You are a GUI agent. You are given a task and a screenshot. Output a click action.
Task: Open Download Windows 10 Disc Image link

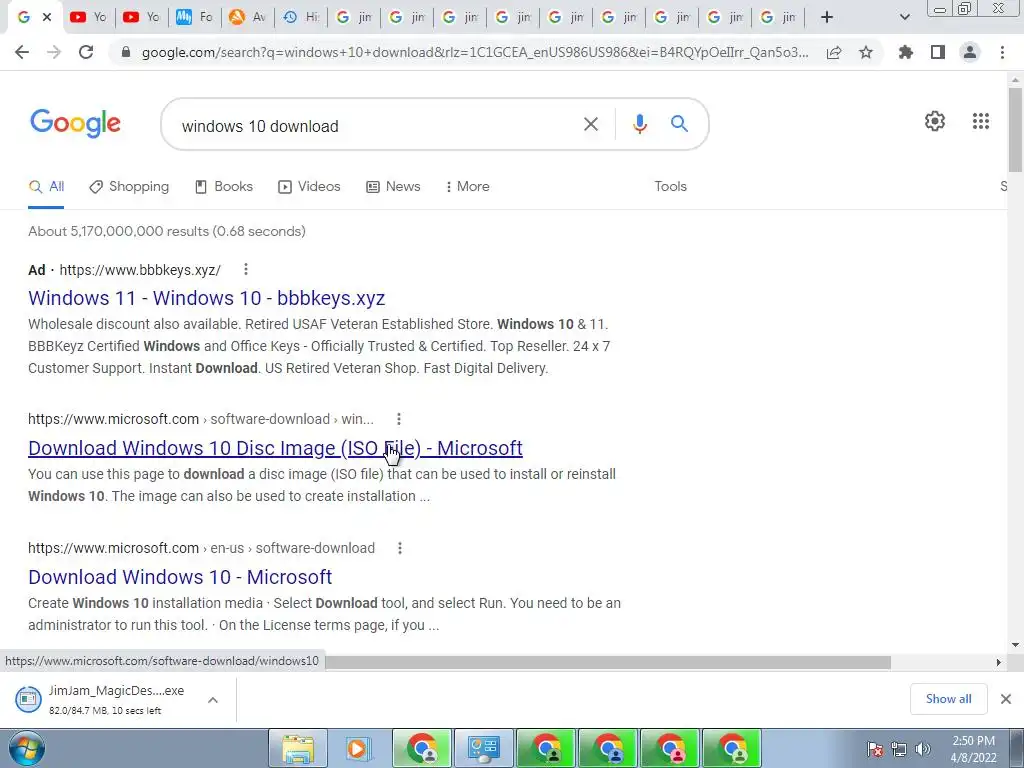pos(275,448)
